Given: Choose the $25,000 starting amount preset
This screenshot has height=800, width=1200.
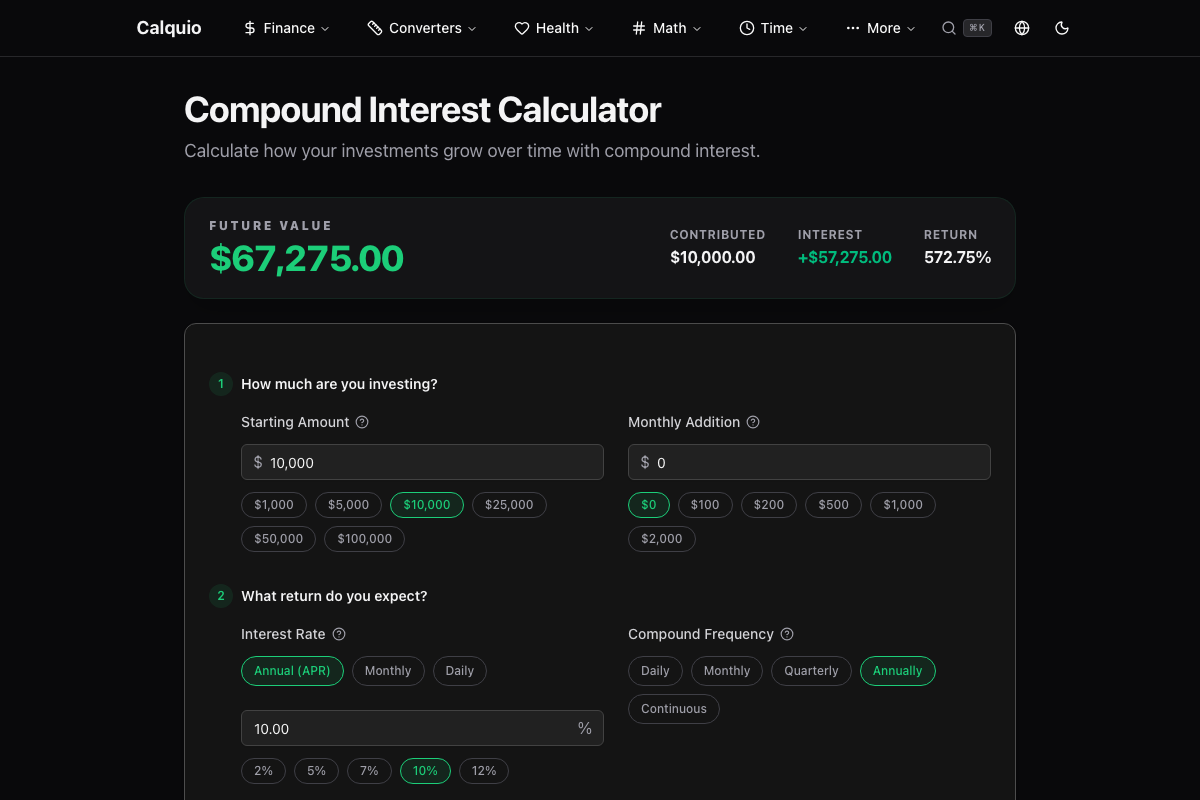Looking at the screenshot, I should pos(509,505).
